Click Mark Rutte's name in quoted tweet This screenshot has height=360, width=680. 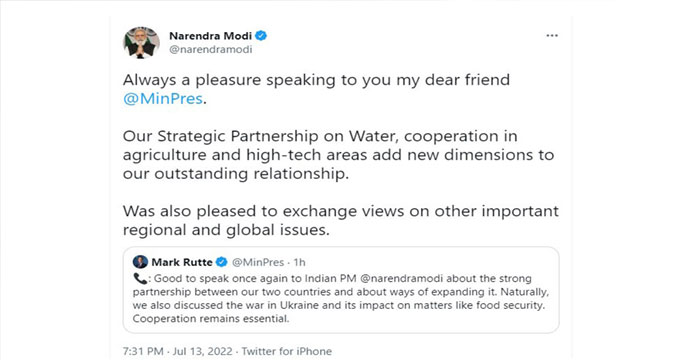tap(182, 262)
